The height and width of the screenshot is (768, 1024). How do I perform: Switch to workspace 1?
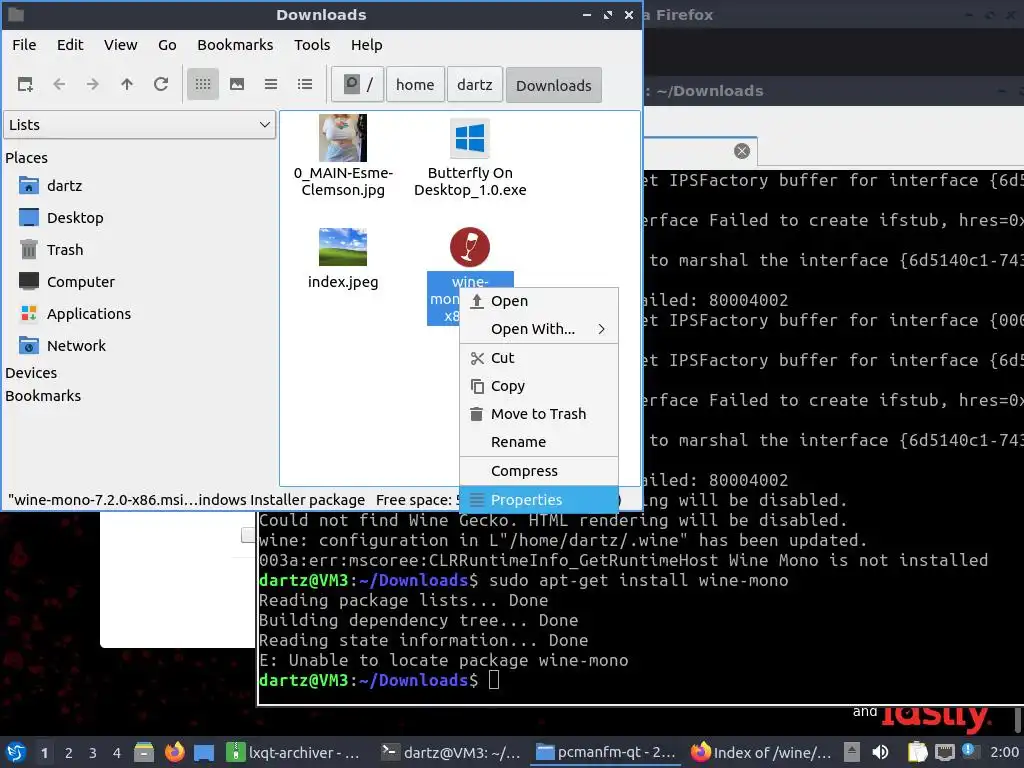pos(44,753)
